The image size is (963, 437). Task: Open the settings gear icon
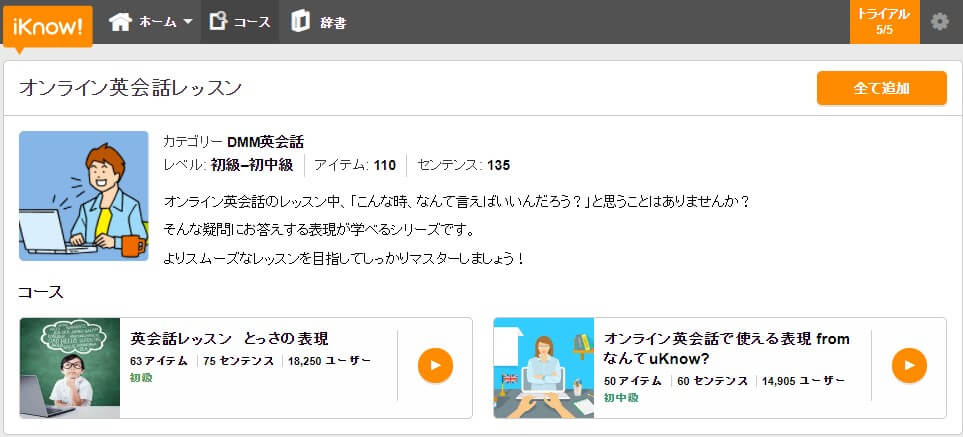point(940,22)
